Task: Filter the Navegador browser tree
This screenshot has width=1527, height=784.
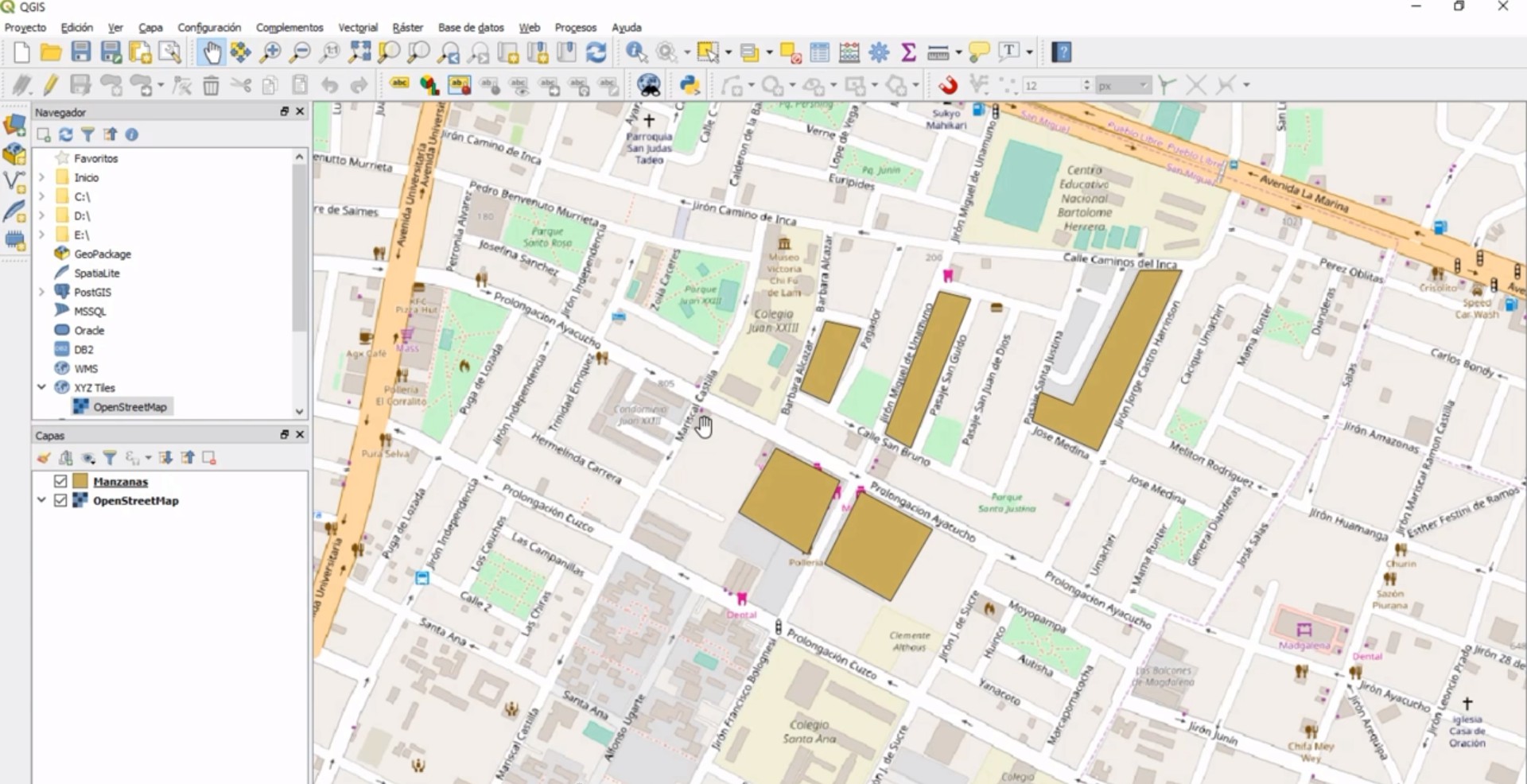Action: 87,134
